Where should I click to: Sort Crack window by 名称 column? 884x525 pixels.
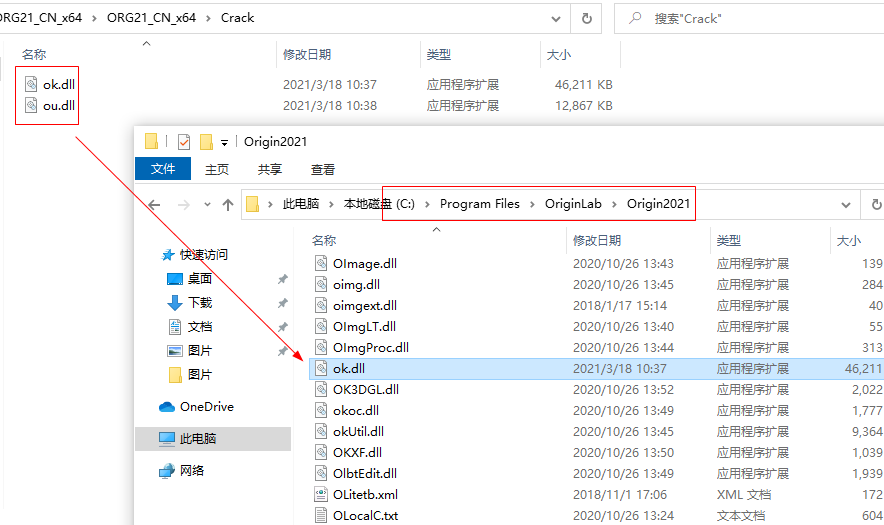(34, 54)
